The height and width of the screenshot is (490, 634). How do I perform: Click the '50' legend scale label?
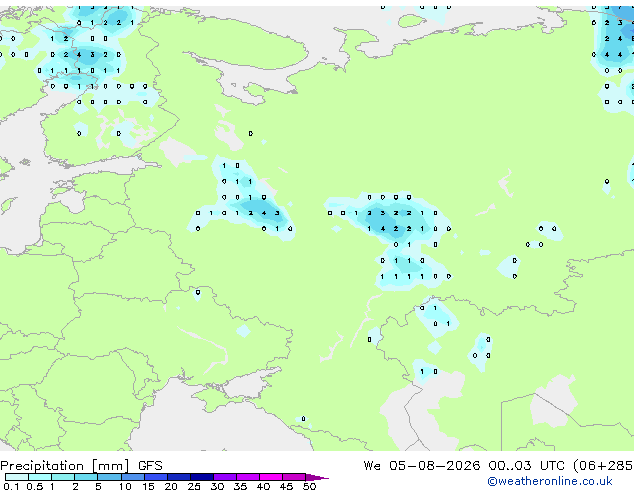click(310, 486)
